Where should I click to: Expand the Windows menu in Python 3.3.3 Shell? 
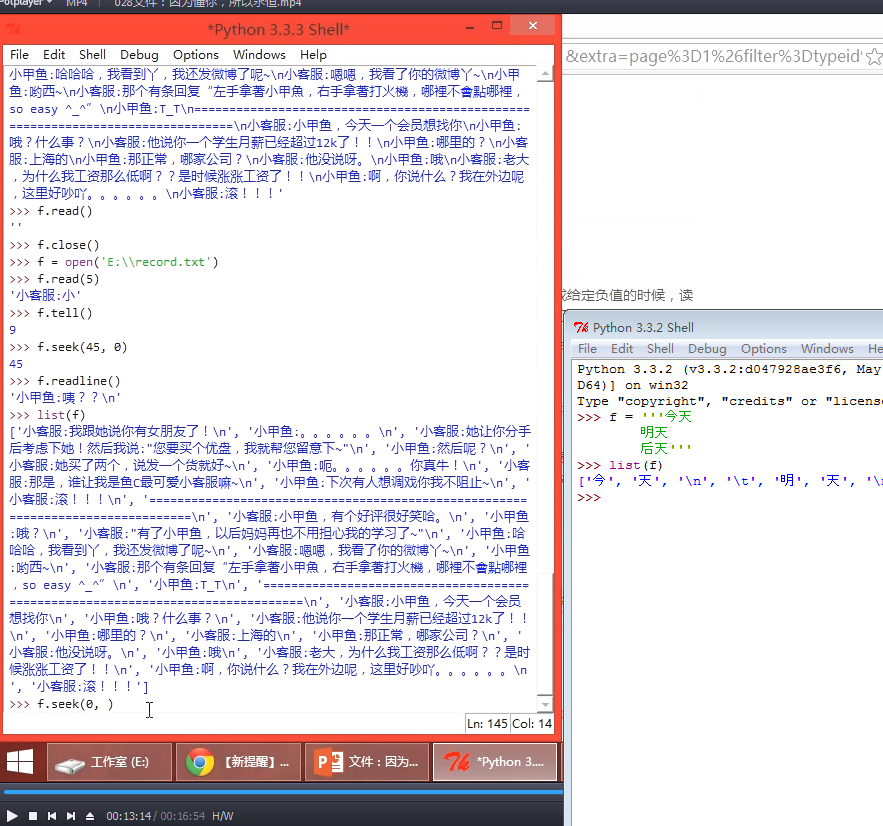(x=259, y=54)
